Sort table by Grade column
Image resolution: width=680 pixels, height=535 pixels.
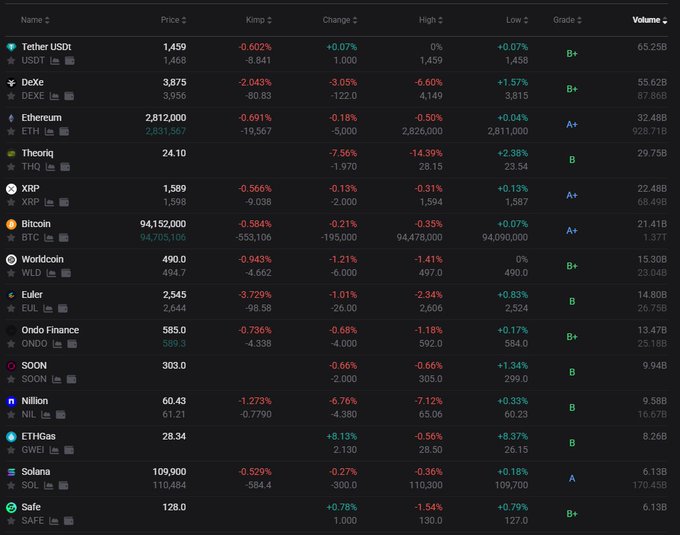pos(567,20)
